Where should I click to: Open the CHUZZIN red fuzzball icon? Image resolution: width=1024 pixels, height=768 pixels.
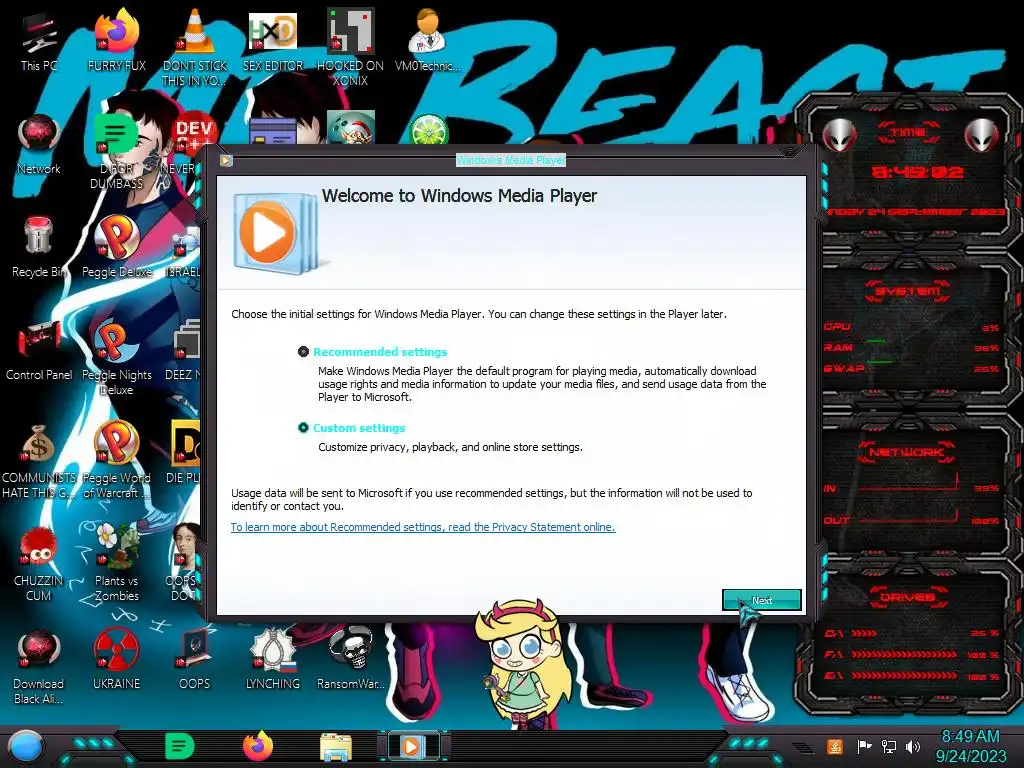39,563
